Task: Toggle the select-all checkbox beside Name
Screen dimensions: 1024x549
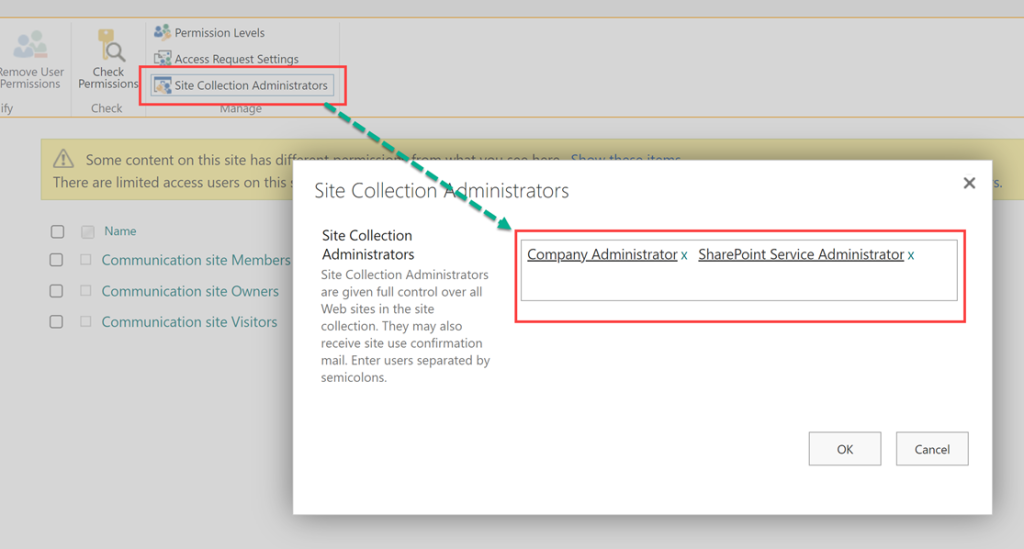Action: [57, 232]
